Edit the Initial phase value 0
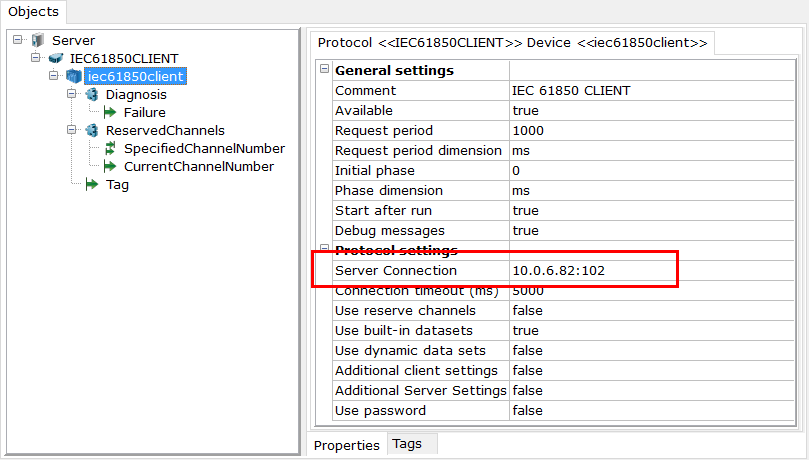 pyautogui.click(x=652, y=171)
